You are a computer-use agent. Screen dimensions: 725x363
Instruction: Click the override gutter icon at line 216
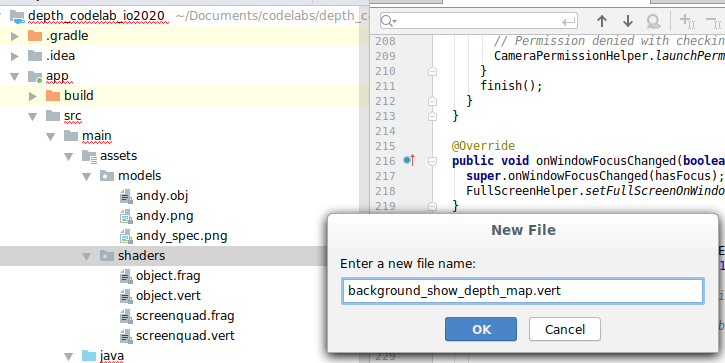point(409,160)
